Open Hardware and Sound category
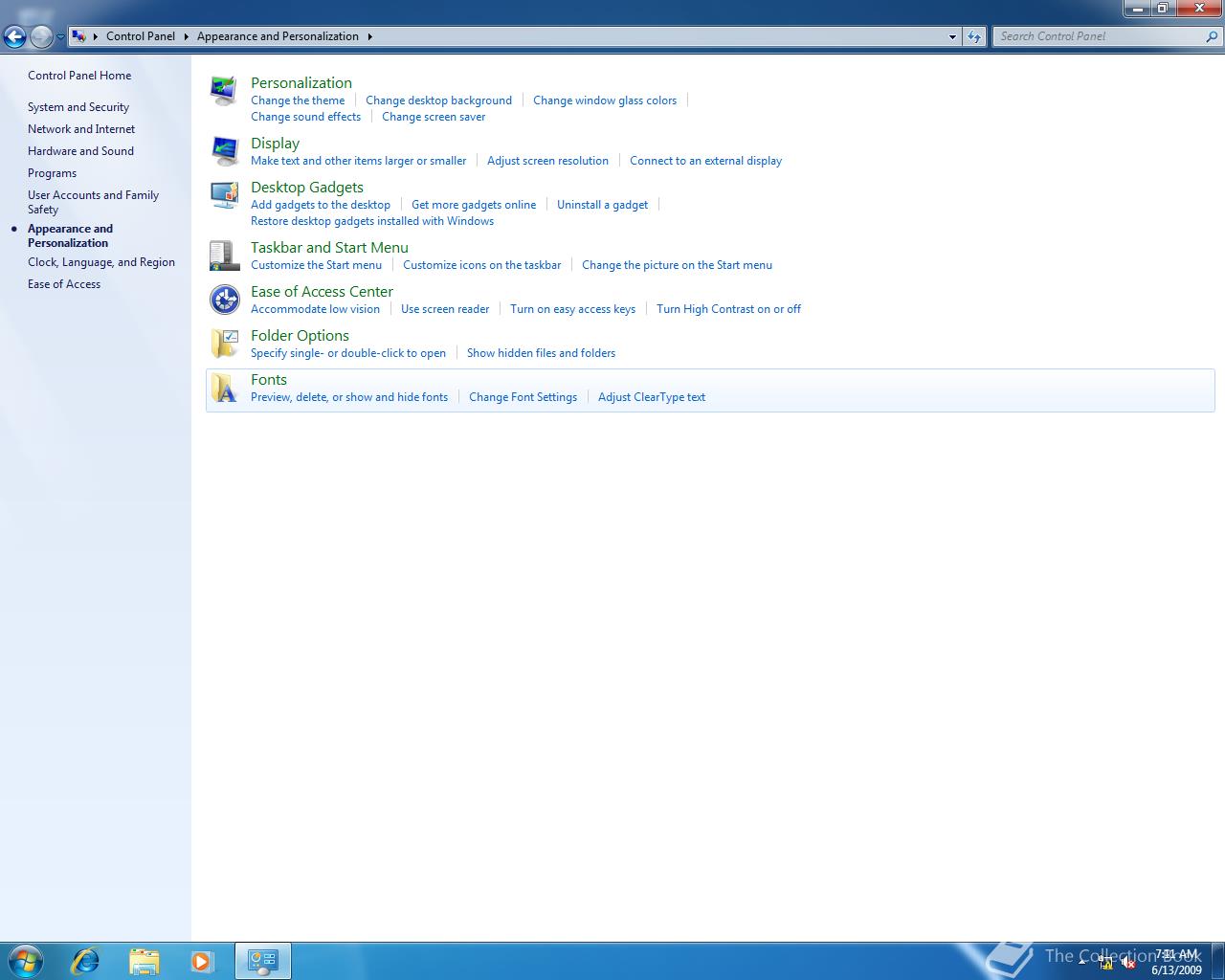Image resolution: width=1225 pixels, height=980 pixels. click(x=80, y=151)
